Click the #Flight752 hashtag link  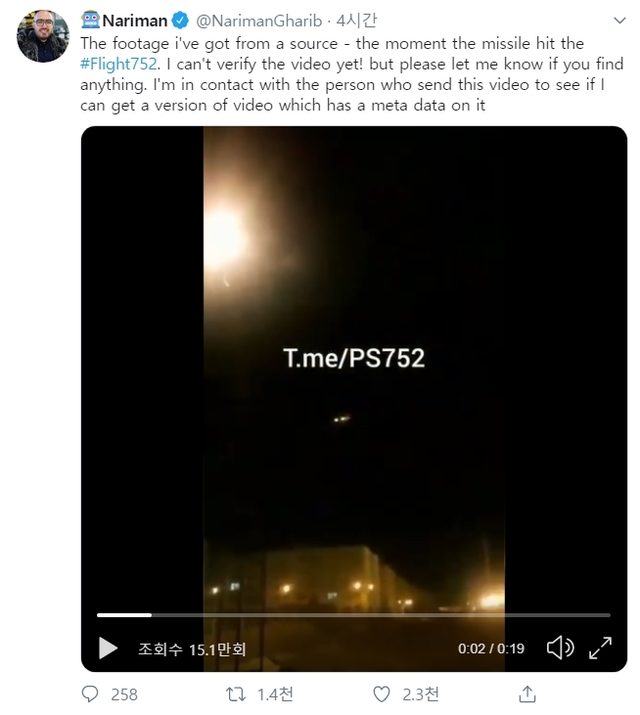coord(119,64)
